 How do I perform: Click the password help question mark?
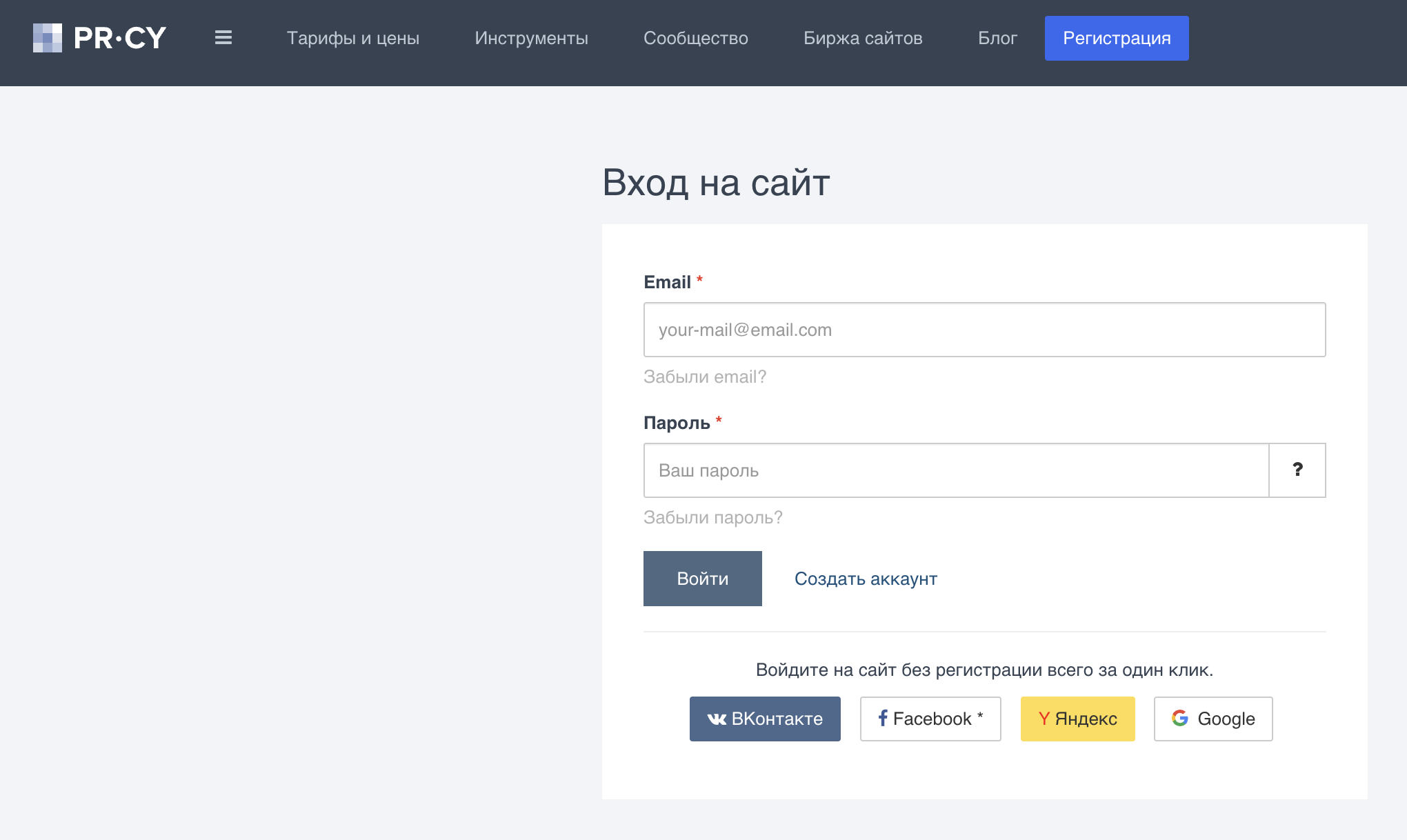1297,470
